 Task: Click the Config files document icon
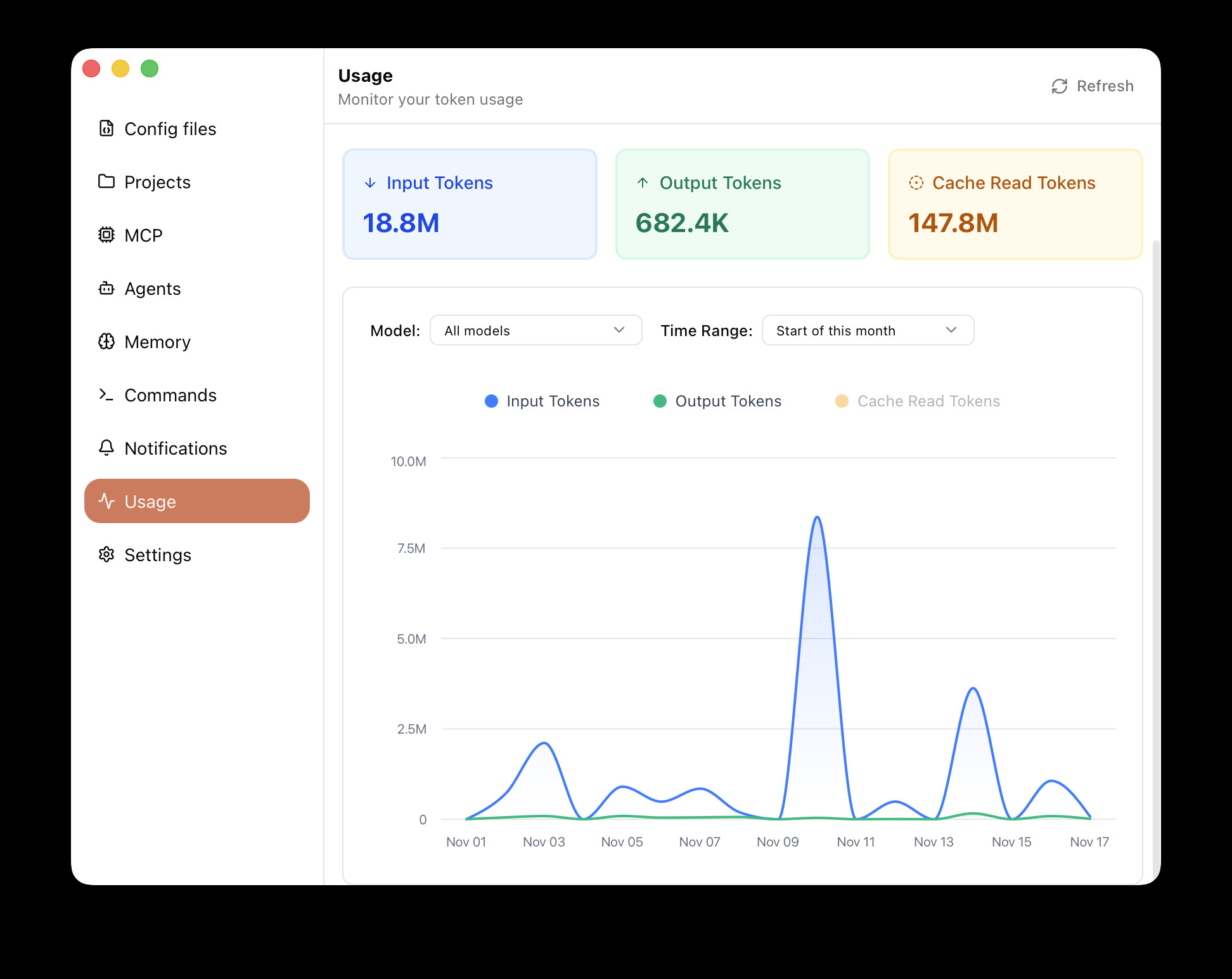click(x=106, y=128)
